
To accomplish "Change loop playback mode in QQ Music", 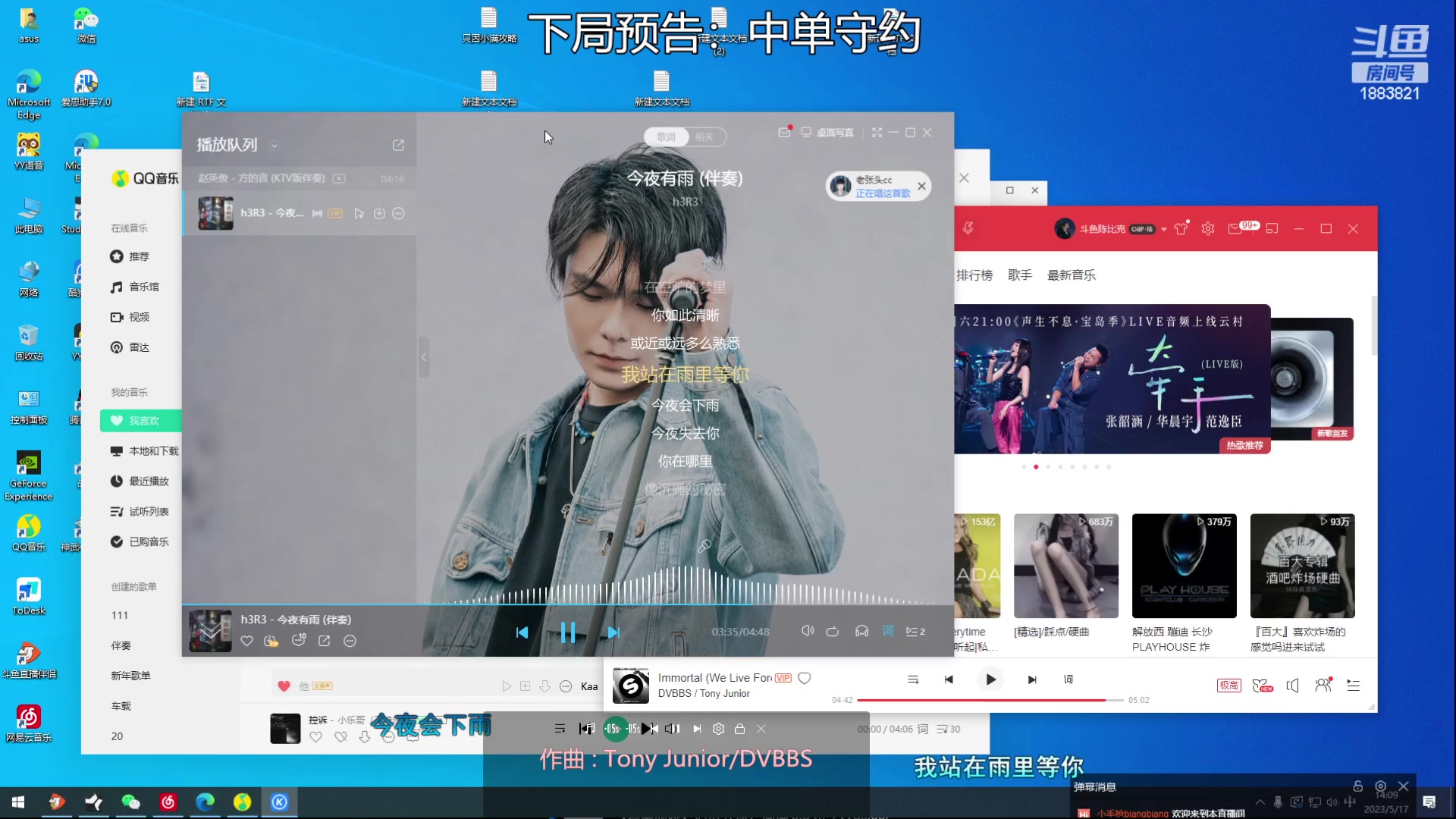I will pyautogui.click(x=833, y=631).
